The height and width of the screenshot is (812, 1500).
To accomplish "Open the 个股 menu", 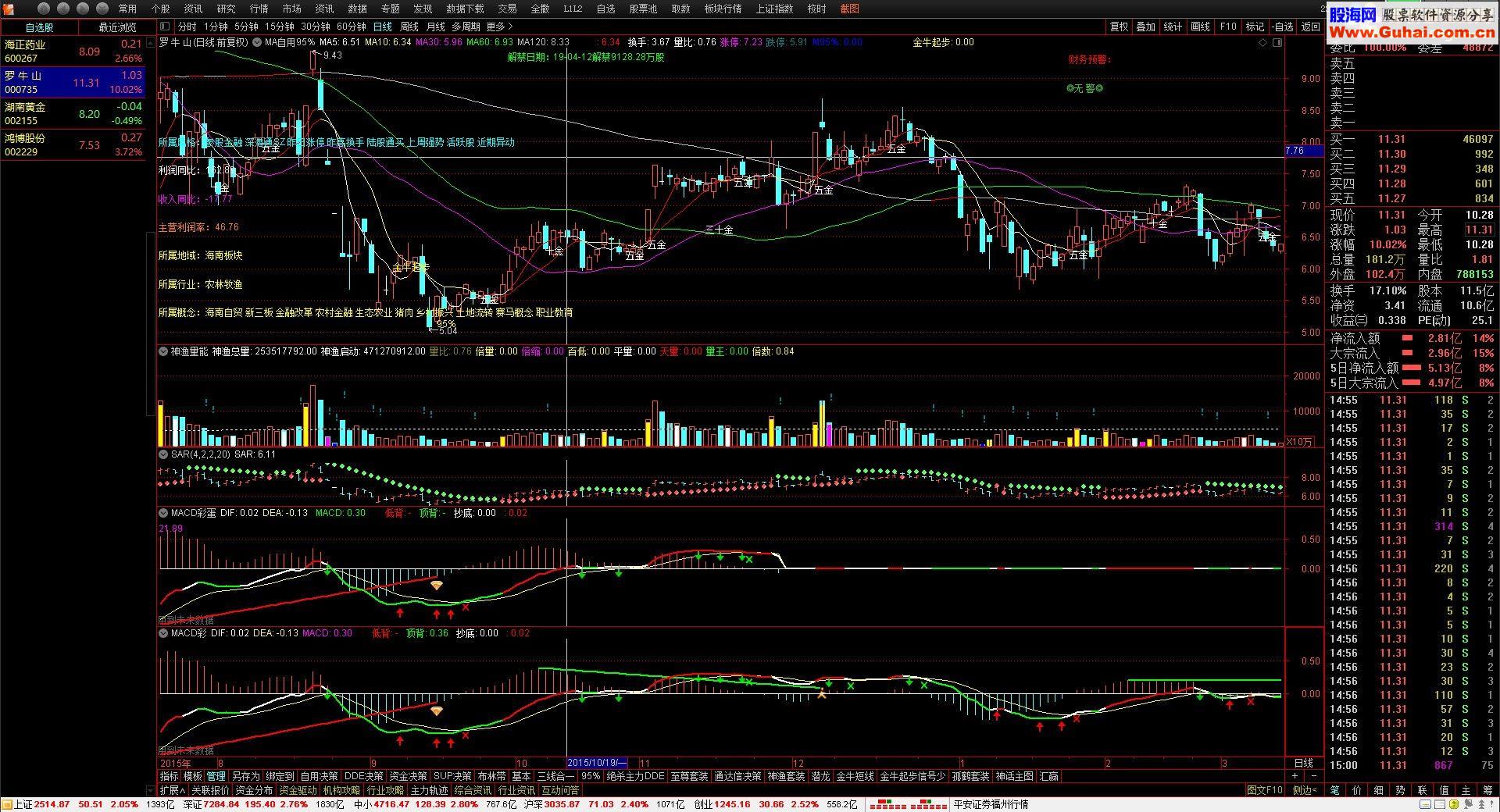I will click(160, 9).
